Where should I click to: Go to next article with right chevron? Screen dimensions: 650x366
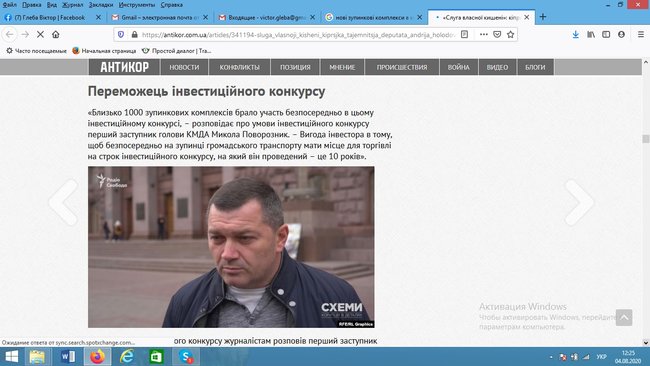click(x=579, y=202)
